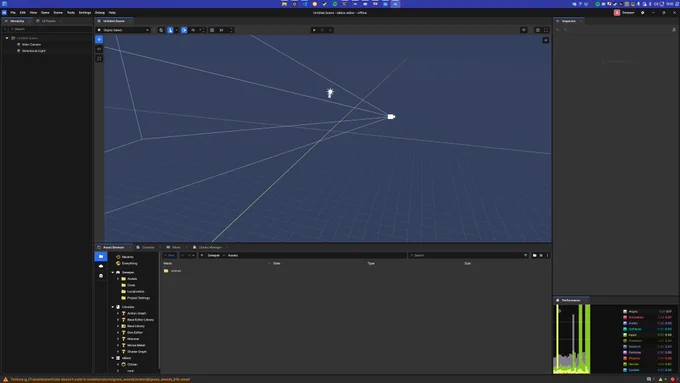680x383 pixels.
Task: Show Everything in asset browser
Action: [130, 263]
